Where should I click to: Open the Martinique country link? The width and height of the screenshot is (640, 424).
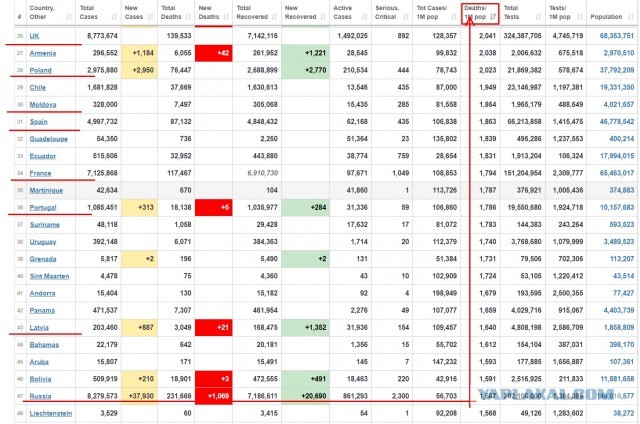tap(46, 190)
